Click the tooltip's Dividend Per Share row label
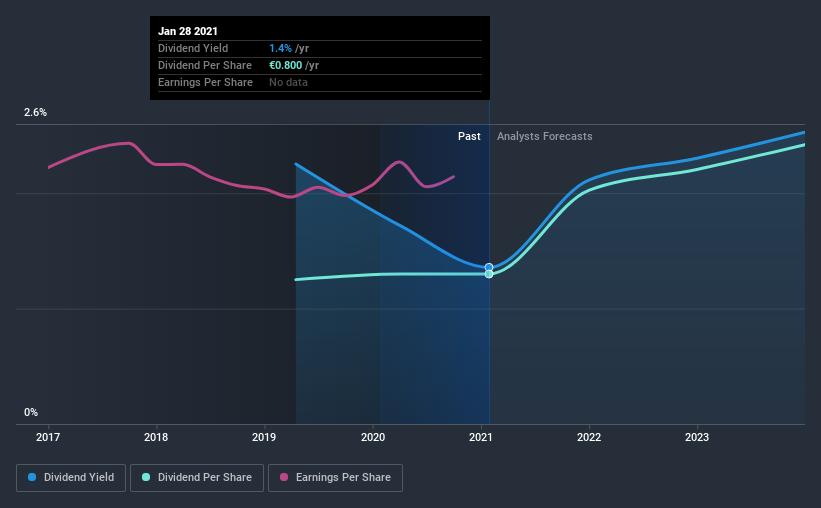This screenshot has height=508, width=821. coord(205,65)
